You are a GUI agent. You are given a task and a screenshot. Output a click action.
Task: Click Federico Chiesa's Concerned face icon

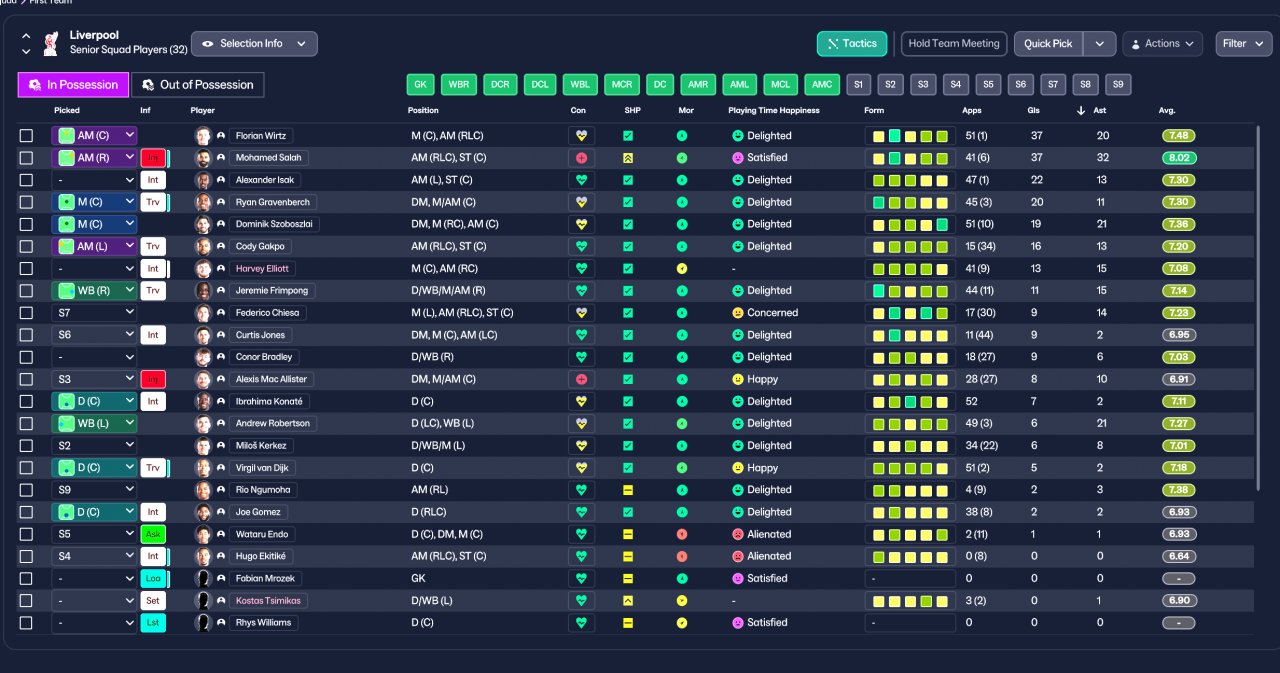coord(738,313)
